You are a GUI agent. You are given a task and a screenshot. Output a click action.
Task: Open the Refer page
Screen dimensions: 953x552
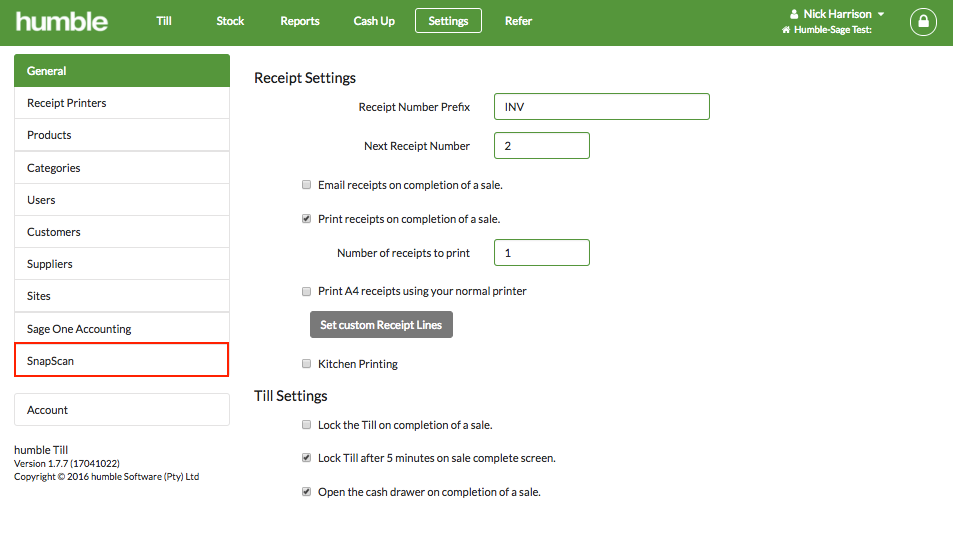pyautogui.click(x=518, y=21)
